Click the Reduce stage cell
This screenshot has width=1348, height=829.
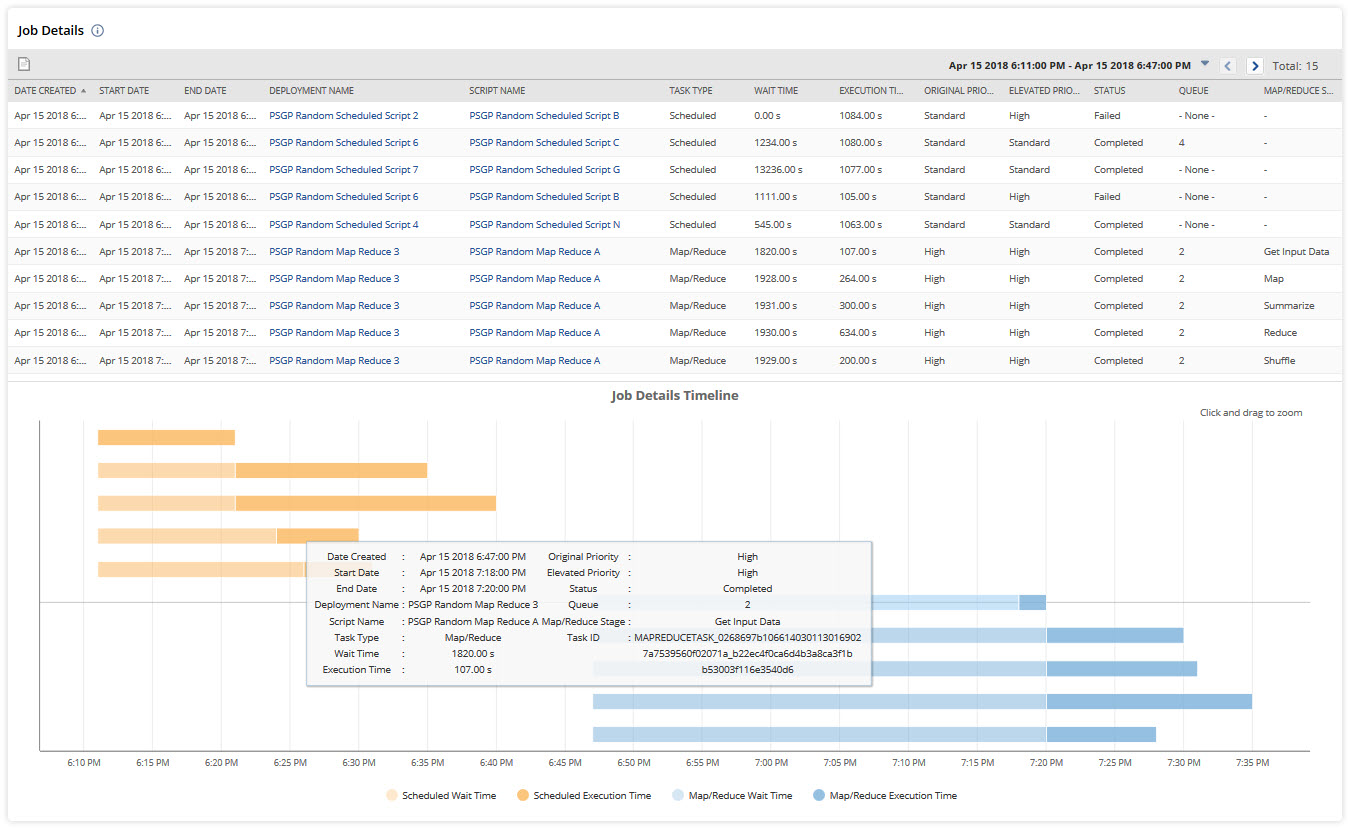[x=1280, y=333]
